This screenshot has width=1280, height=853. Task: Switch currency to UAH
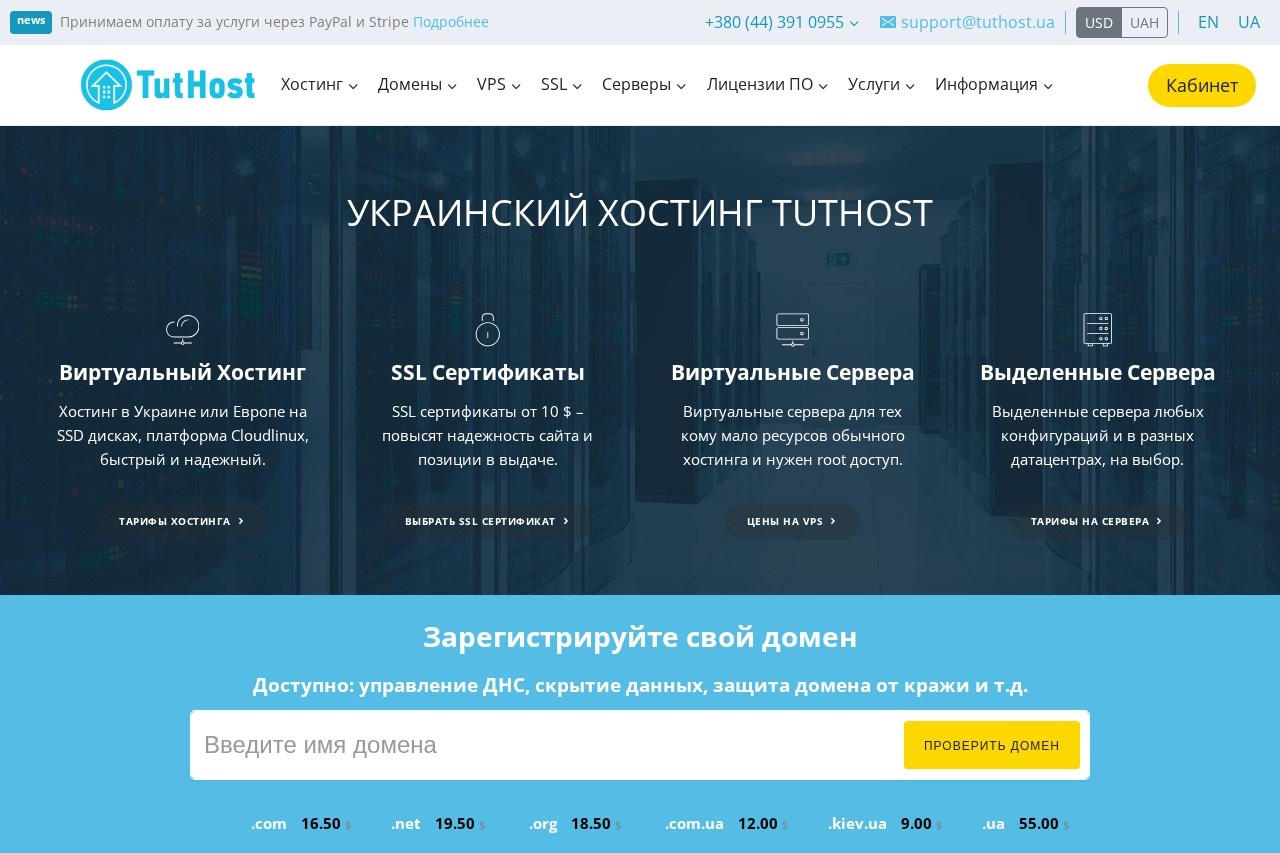click(1144, 23)
